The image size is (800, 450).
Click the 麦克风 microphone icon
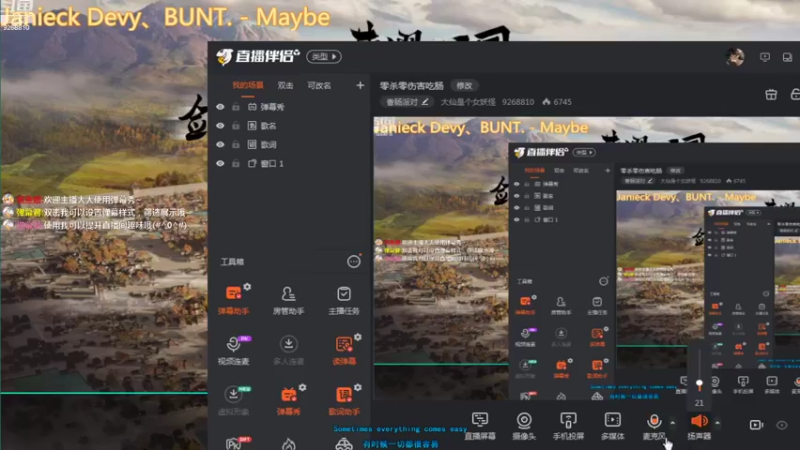(x=654, y=421)
